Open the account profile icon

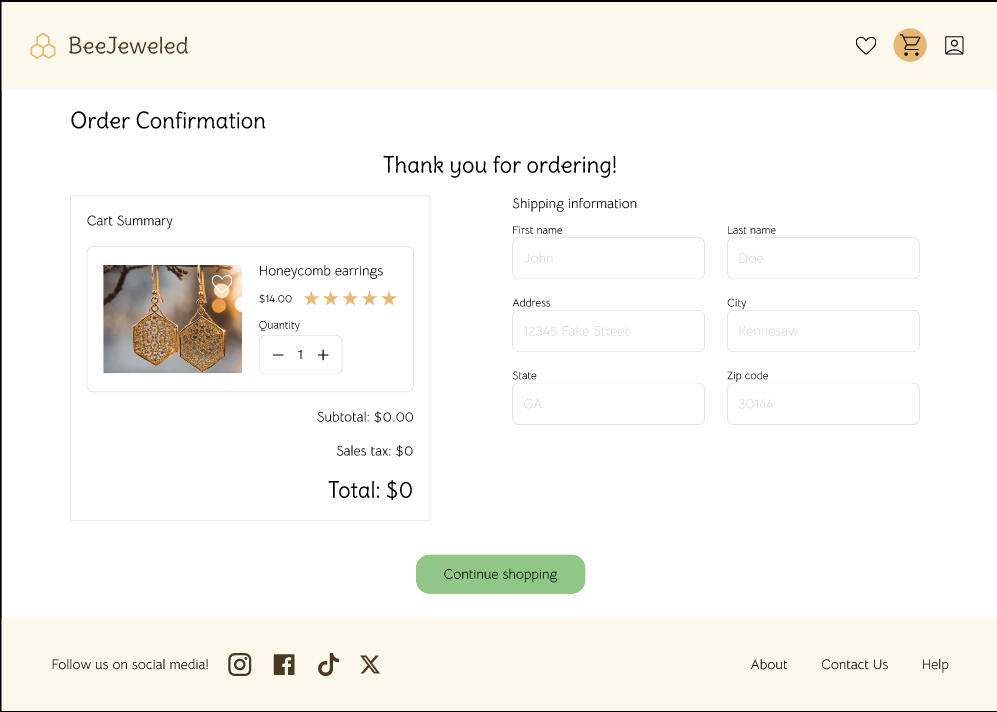click(954, 45)
